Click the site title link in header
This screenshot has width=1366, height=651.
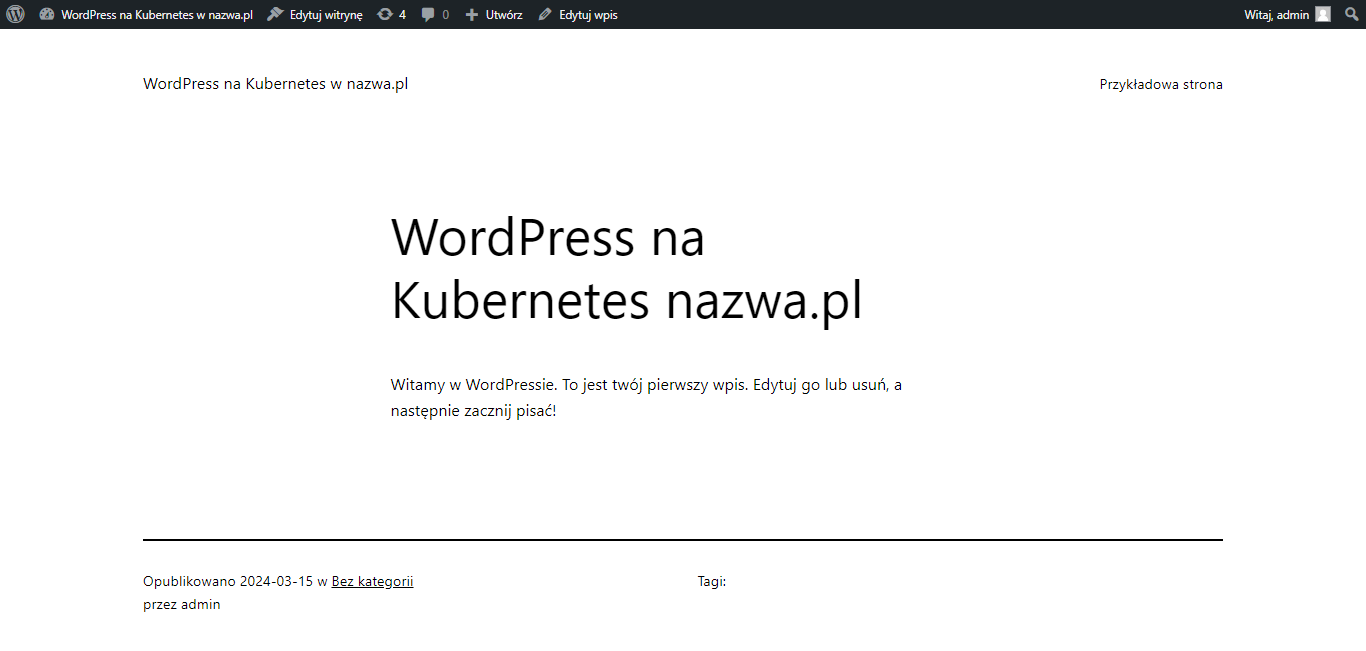(275, 84)
